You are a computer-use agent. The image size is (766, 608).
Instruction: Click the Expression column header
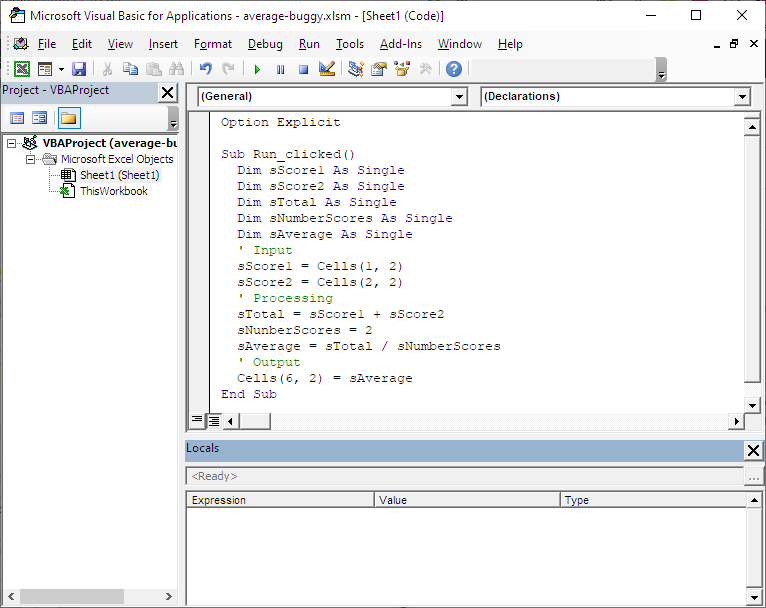tap(280, 500)
